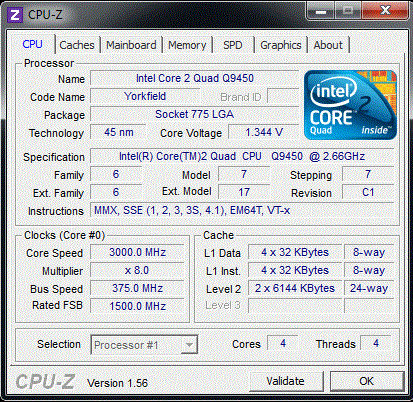
Task: Click the Intel Core 2 Quad logo
Action: tap(350, 105)
